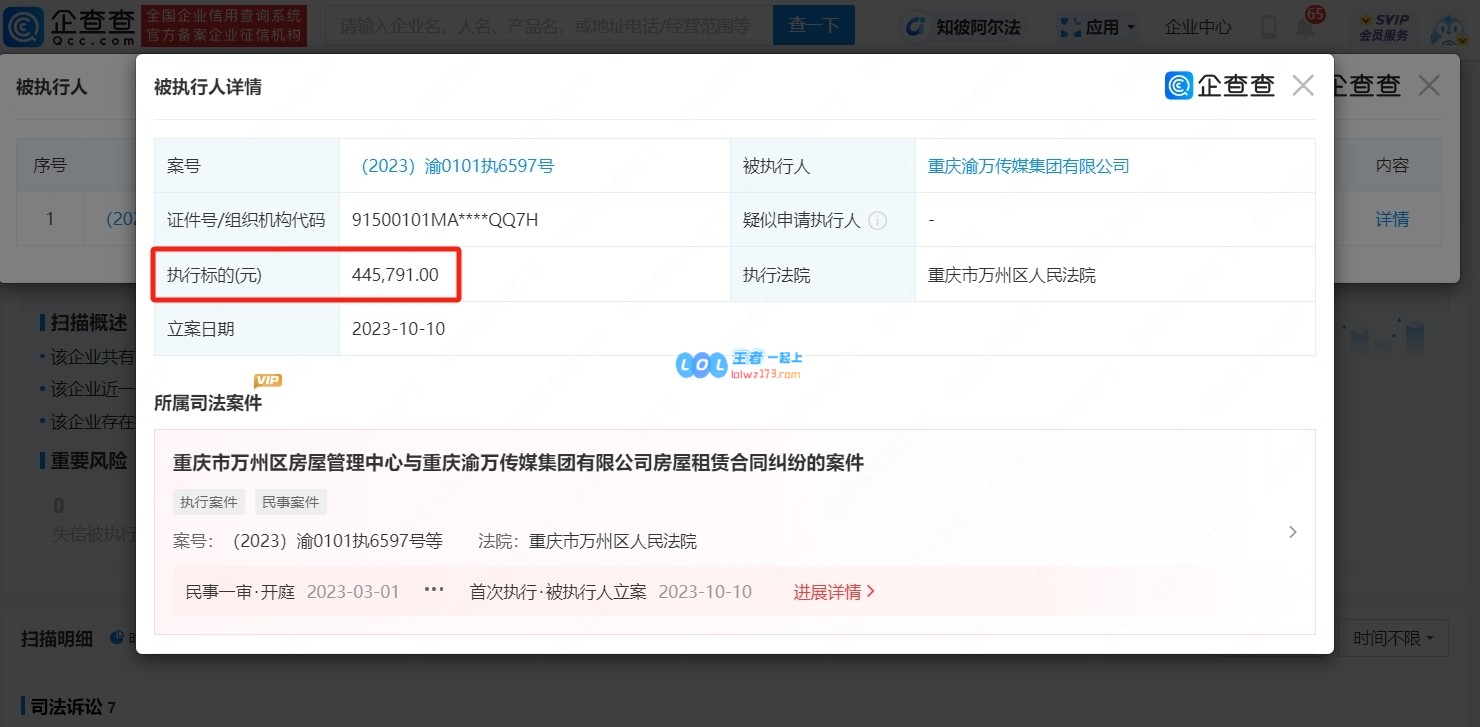The image size is (1480, 727).
Task: Expand the 应用 dropdown menu
Action: coord(1097,27)
